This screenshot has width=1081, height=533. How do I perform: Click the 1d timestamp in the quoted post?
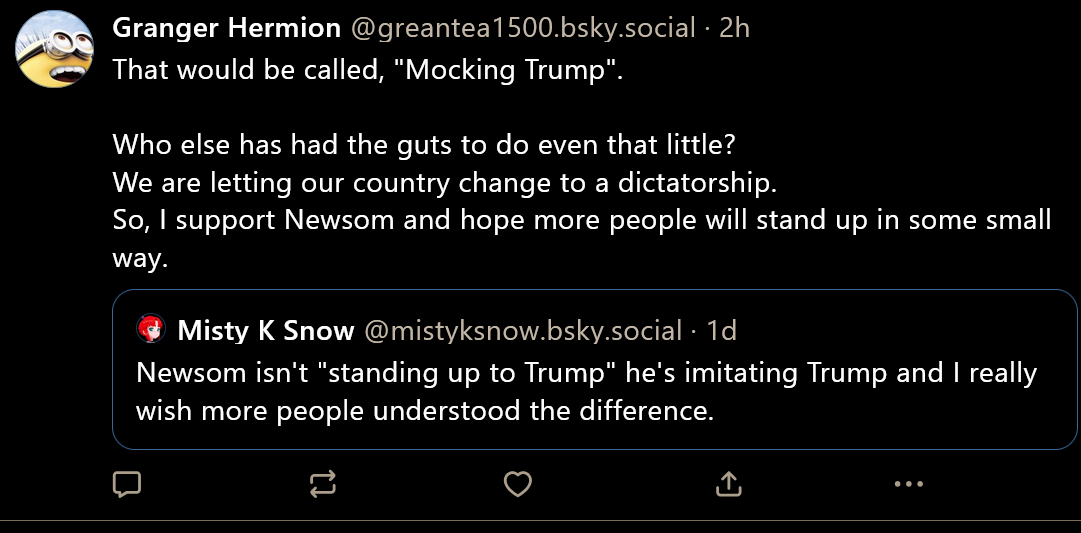pos(721,330)
